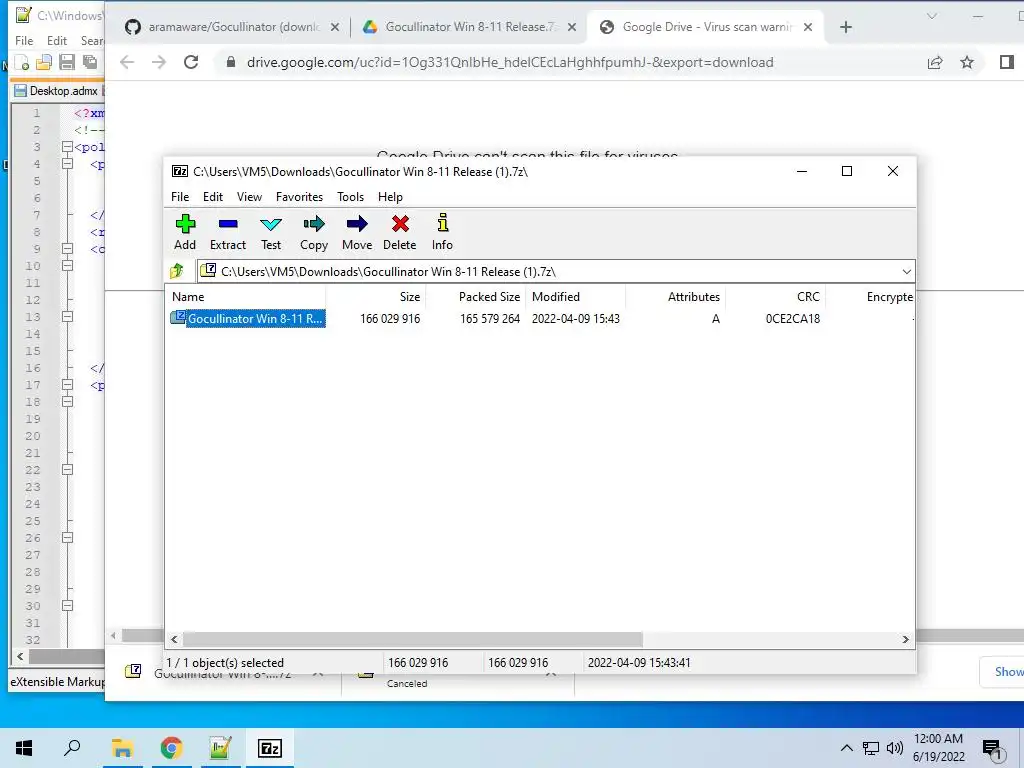Open Chrome tab search chevron

[x=932, y=16]
